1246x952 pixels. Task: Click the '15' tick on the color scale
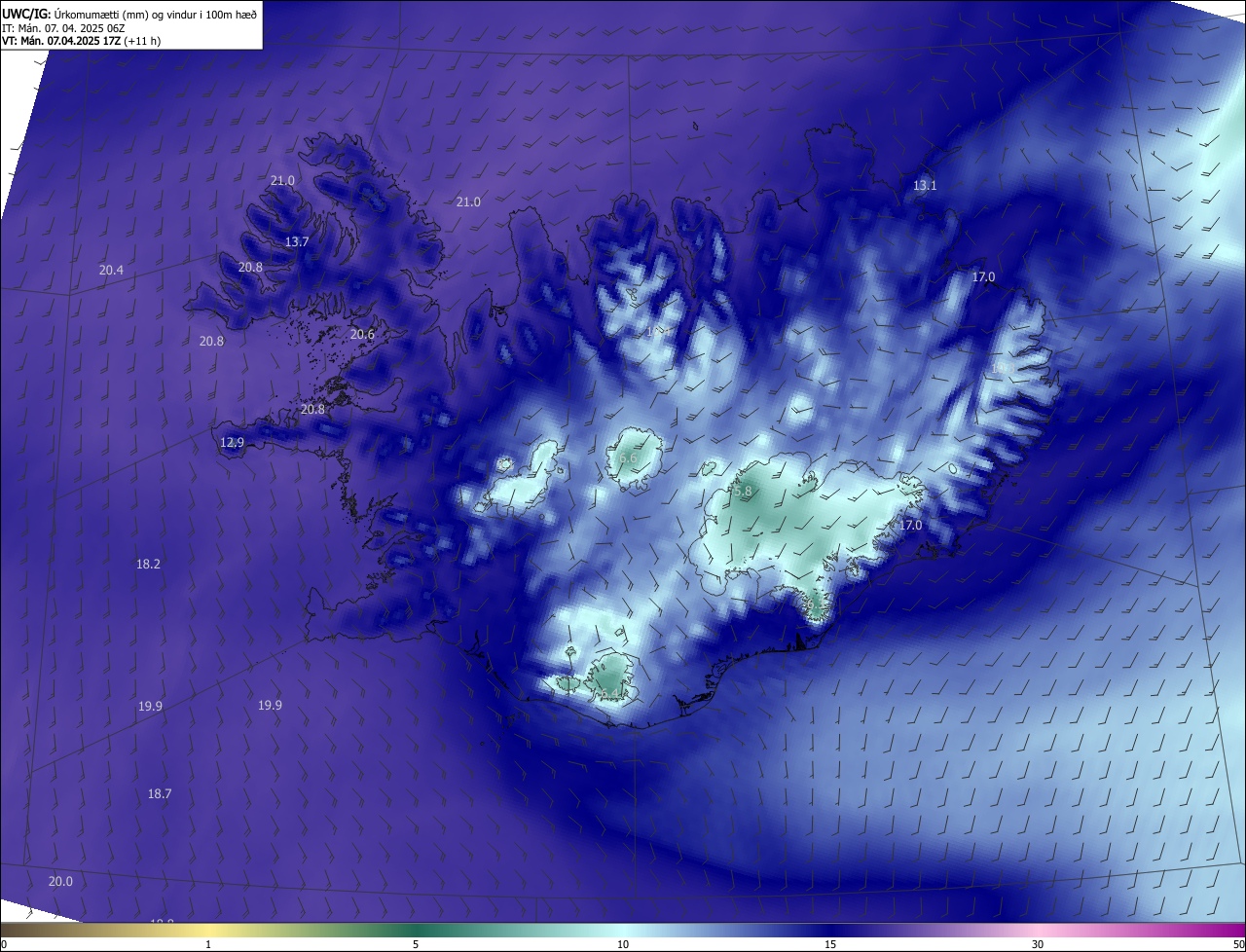(x=830, y=944)
